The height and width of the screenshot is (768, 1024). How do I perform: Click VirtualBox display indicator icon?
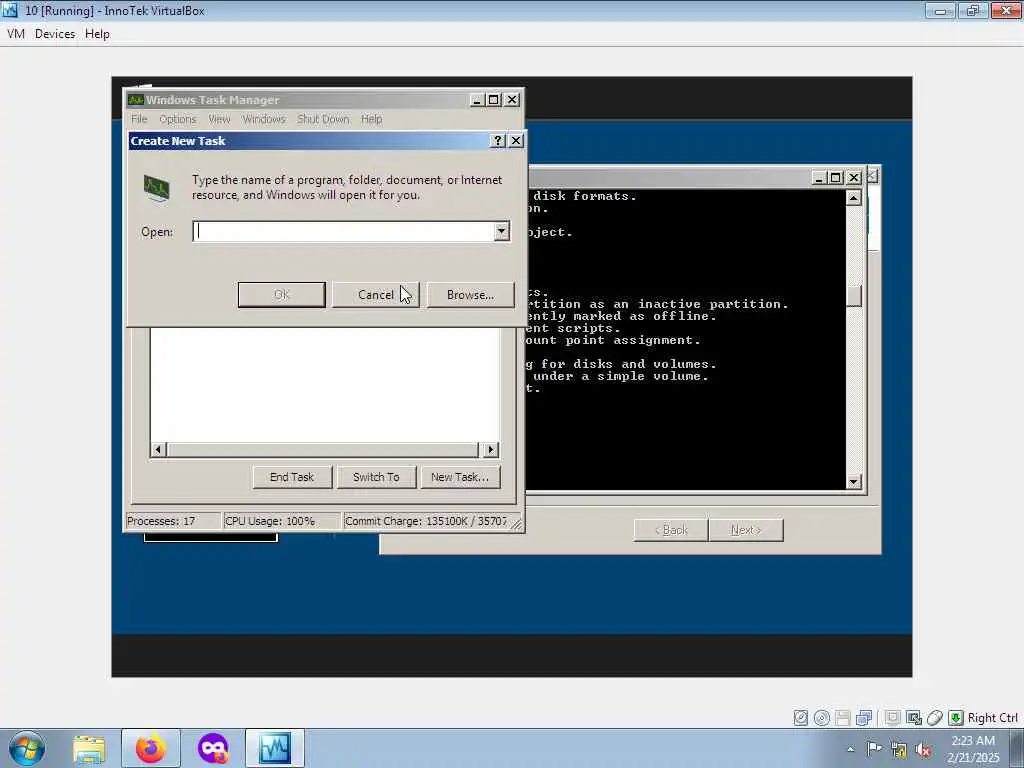914,718
